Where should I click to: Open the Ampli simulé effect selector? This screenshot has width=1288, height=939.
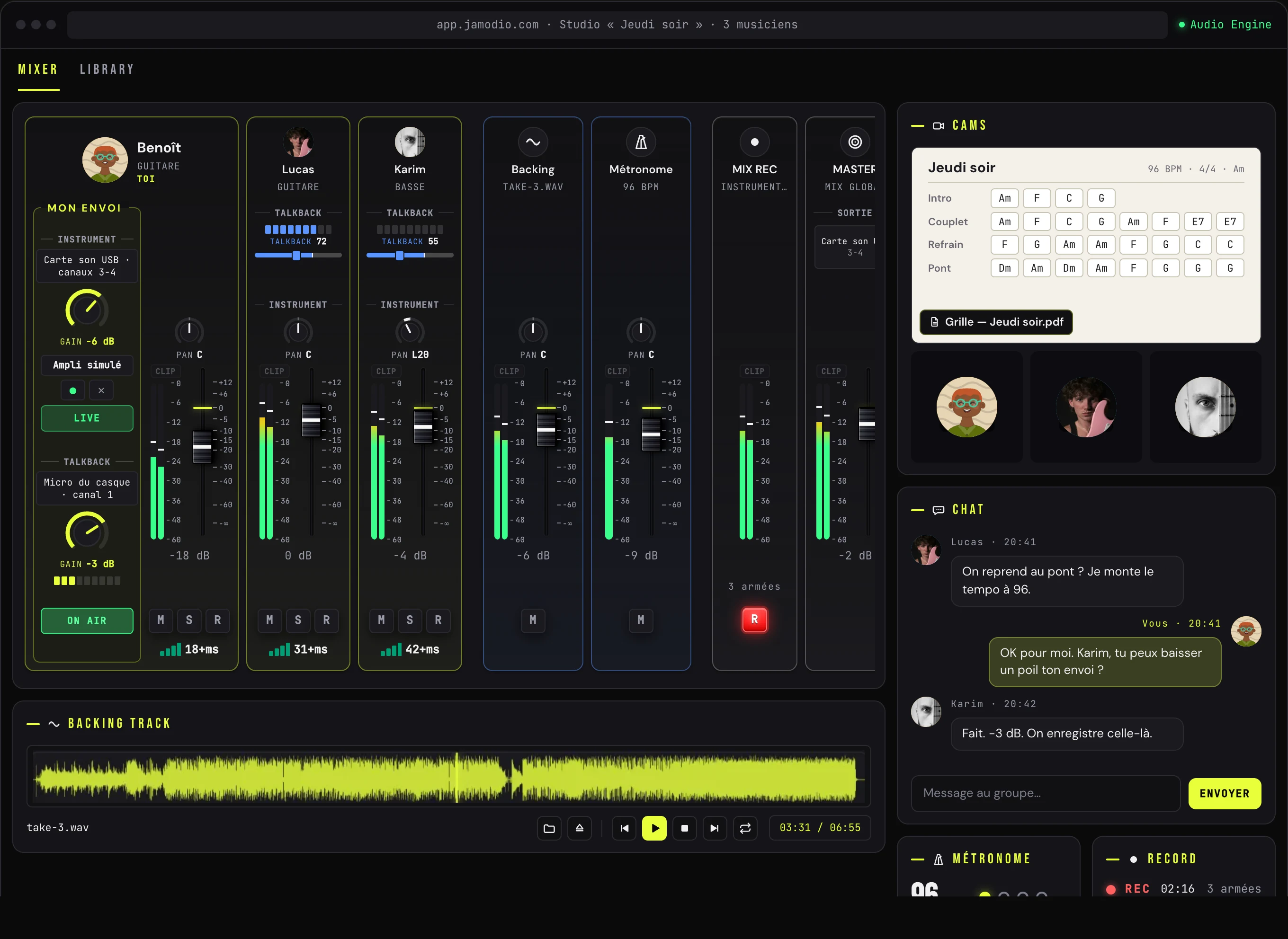coord(87,365)
